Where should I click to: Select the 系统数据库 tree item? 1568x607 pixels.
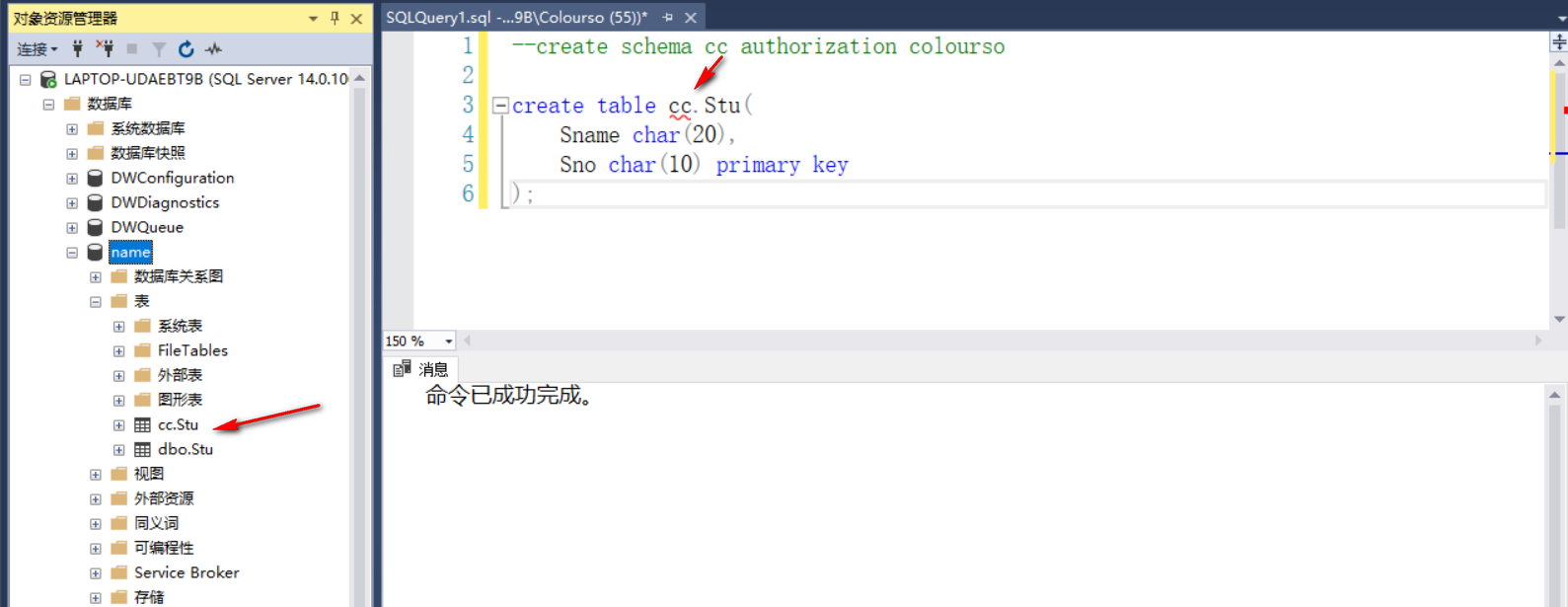tap(148, 128)
